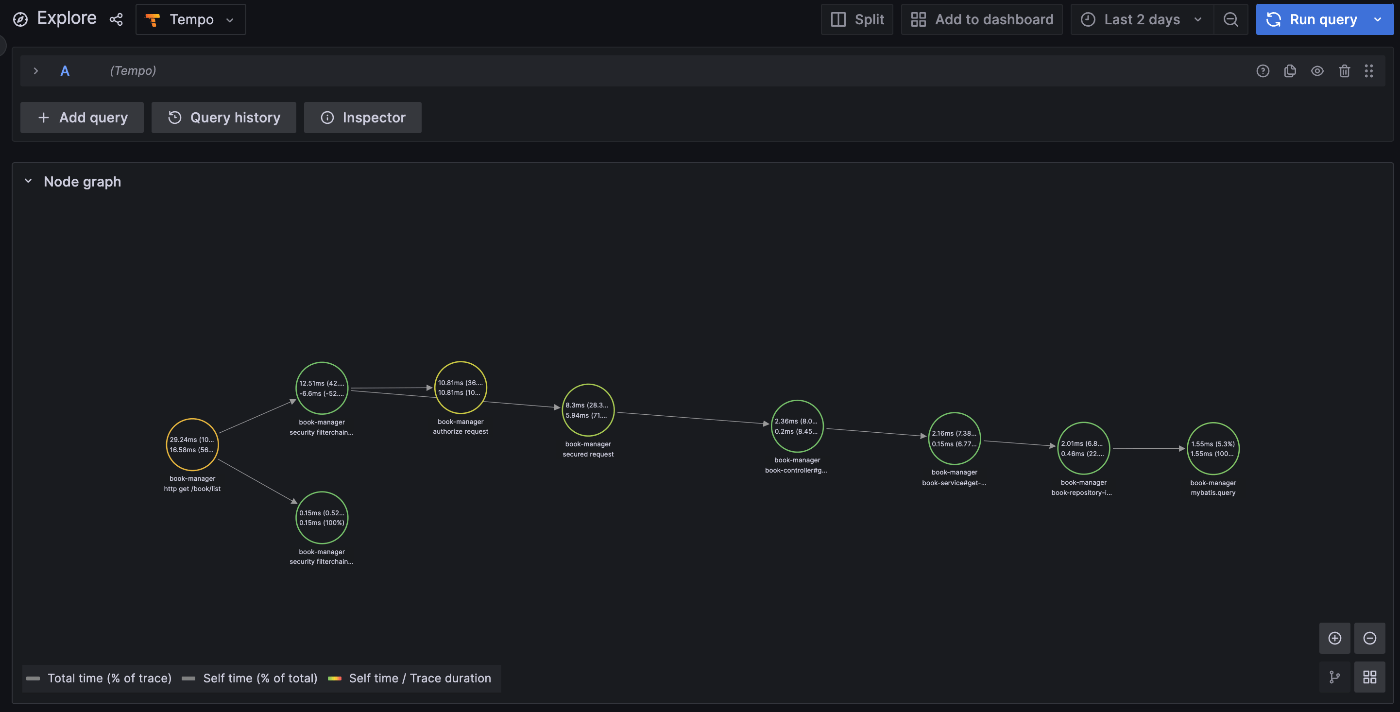Delete query A with trash icon
The width and height of the screenshot is (1400, 712).
click(x=1344, y=71)
